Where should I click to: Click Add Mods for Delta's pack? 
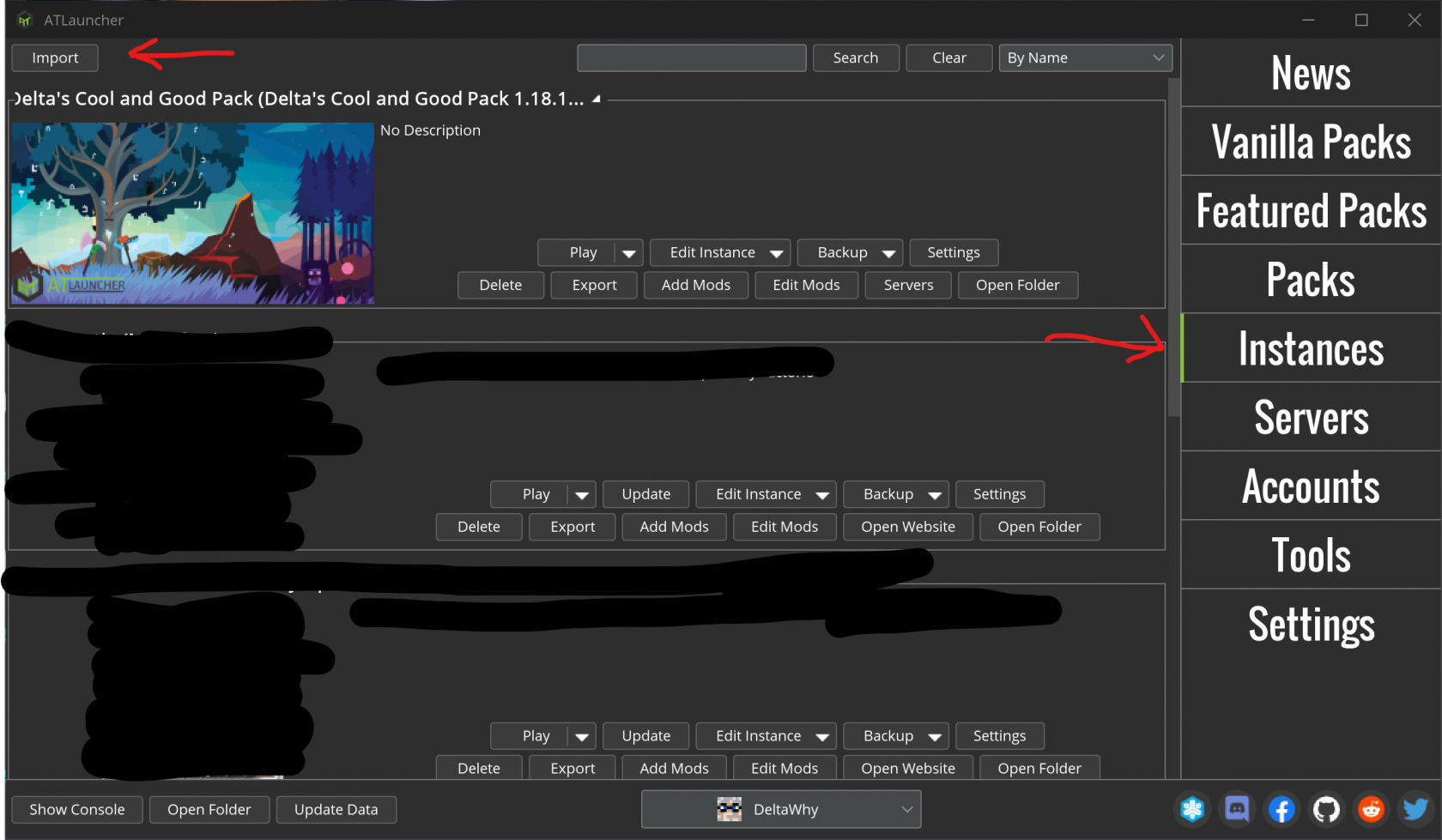695,285
